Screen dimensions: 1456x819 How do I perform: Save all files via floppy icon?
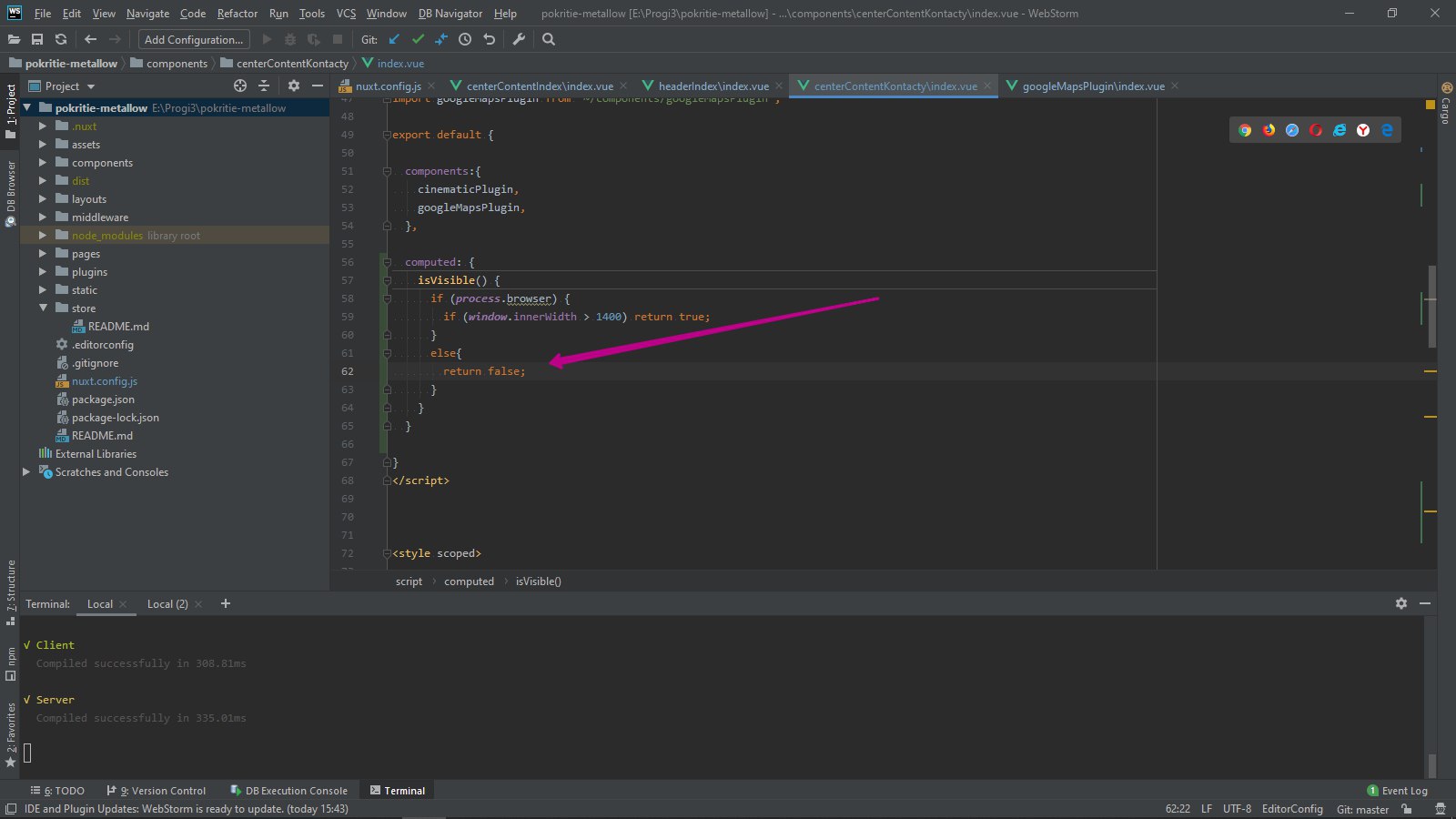[37, 39]
